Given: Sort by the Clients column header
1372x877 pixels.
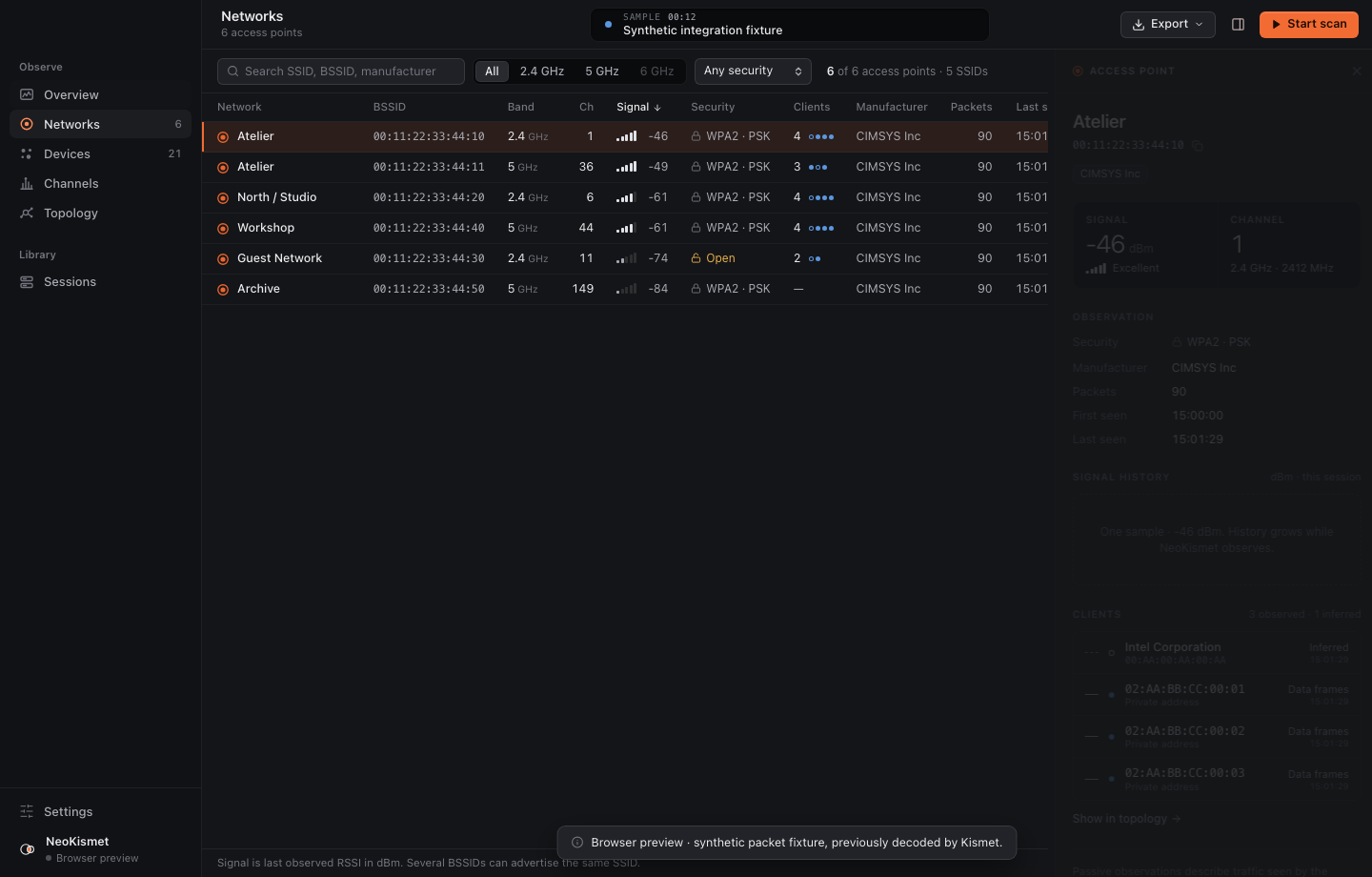Looking at the screenshot, I should (x=812, y=107).
